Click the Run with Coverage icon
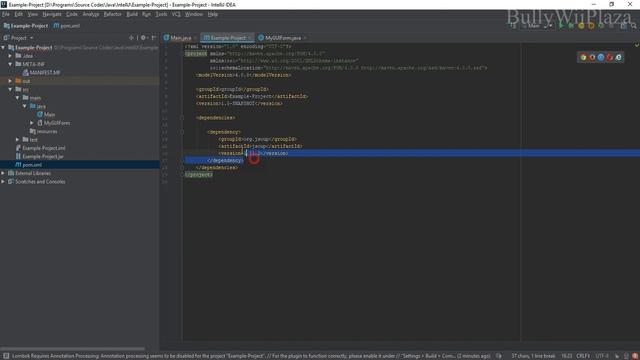The width and height of the screenshot is (640, 360). tap(581, 26)
